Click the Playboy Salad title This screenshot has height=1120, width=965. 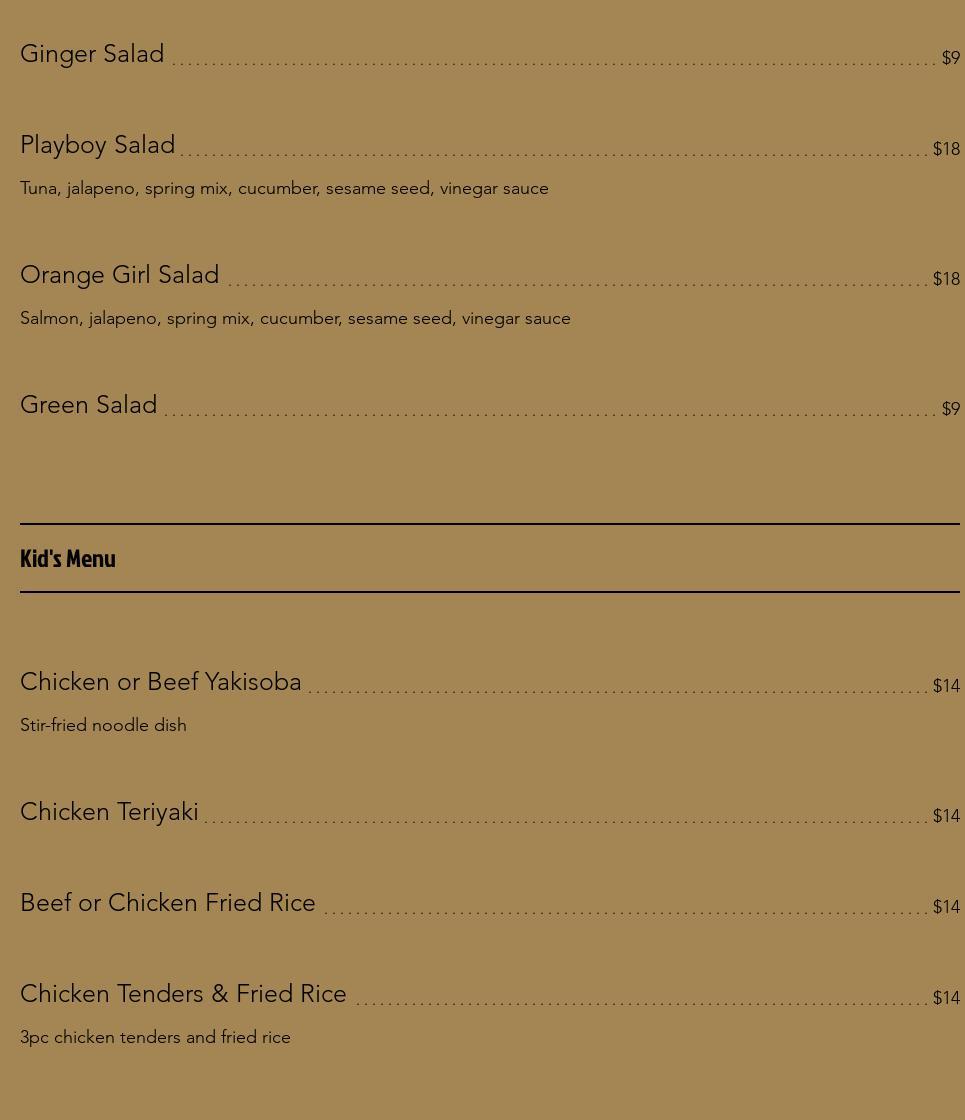click(x=97, y=145)
